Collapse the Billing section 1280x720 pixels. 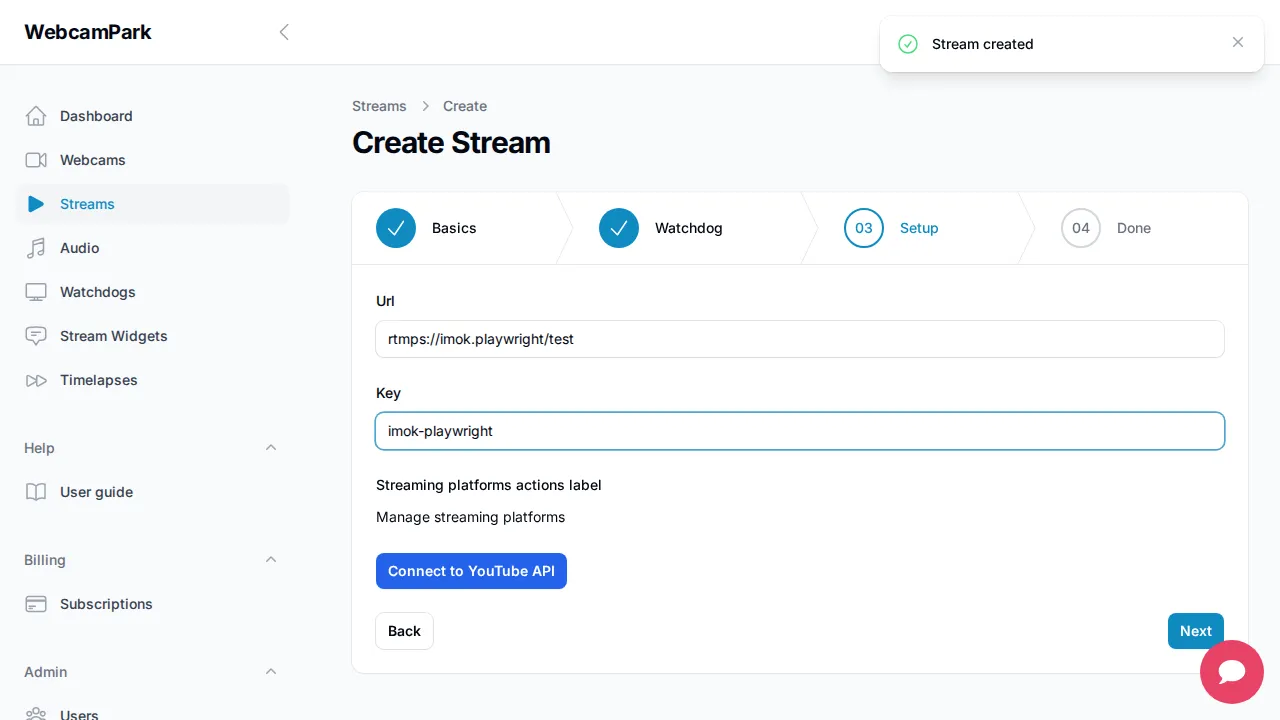point(271,559)
